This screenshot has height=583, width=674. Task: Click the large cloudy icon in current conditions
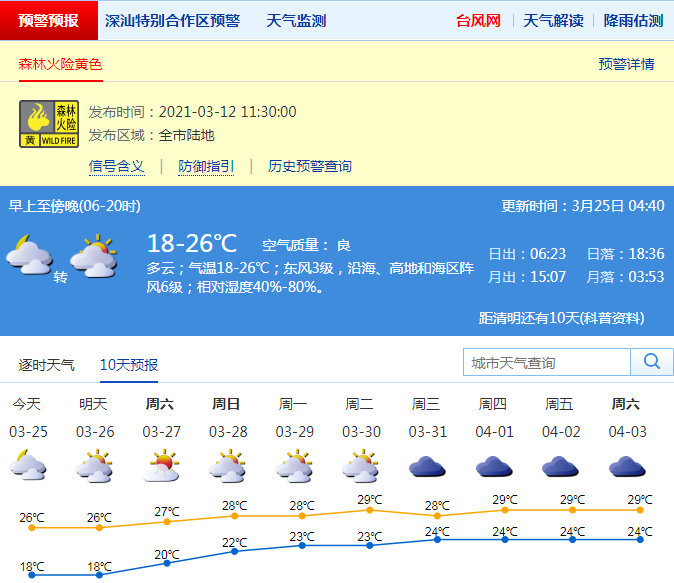coord(29,255)
